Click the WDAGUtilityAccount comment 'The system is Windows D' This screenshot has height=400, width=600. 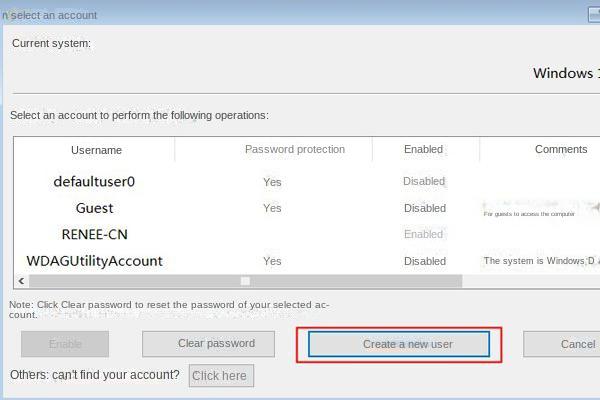pyautogui.click(x=539, y=261)
